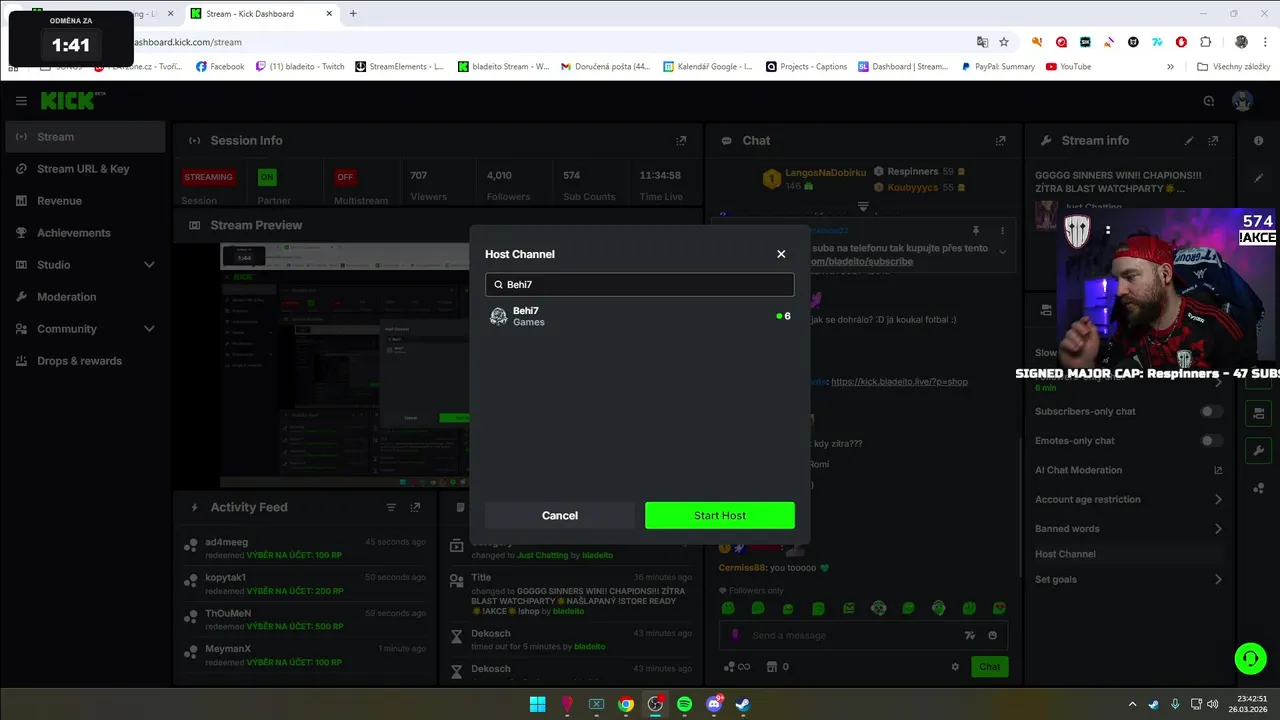Screen dimensions: 1280x720
Task: Open AI Chat Moderation external link
Action: tap(1218, 470)
